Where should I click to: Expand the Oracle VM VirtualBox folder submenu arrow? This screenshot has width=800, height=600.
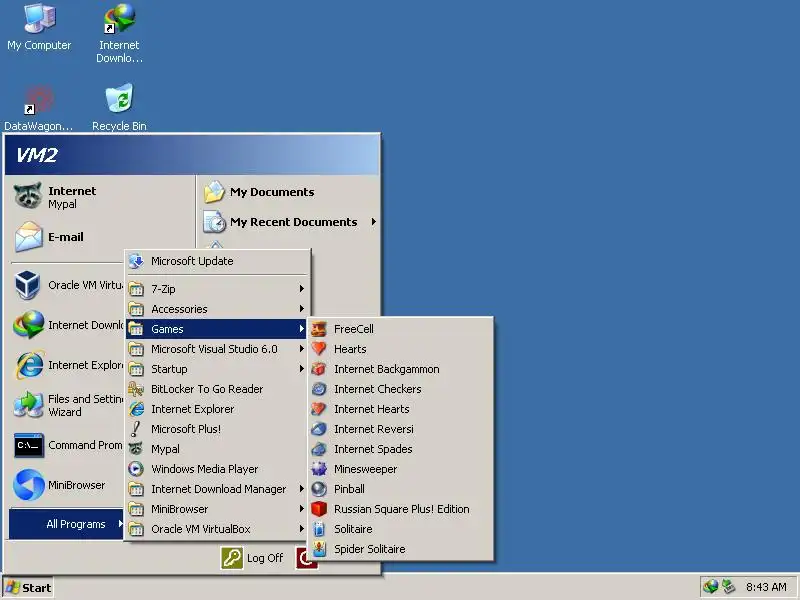click(302, 529)
